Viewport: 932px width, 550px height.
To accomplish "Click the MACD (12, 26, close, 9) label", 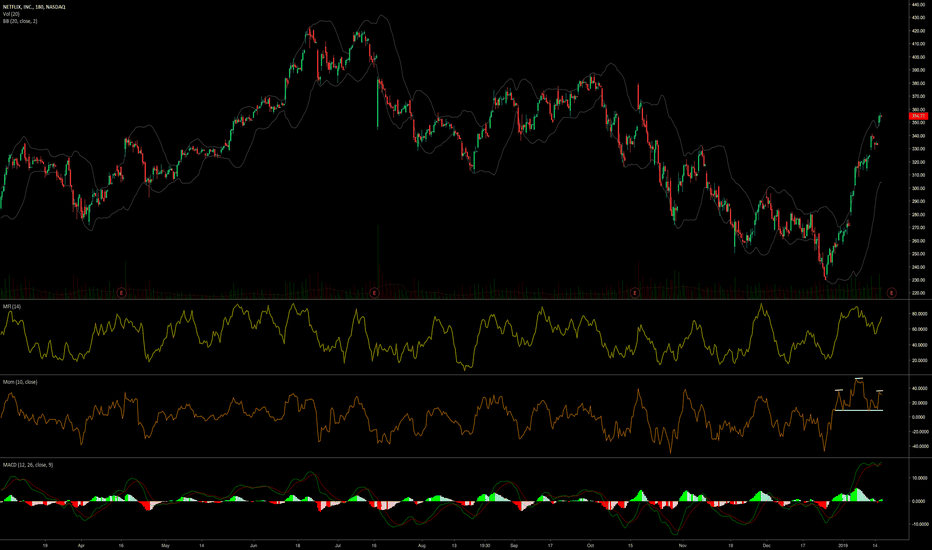I will [x=28, y=464].
